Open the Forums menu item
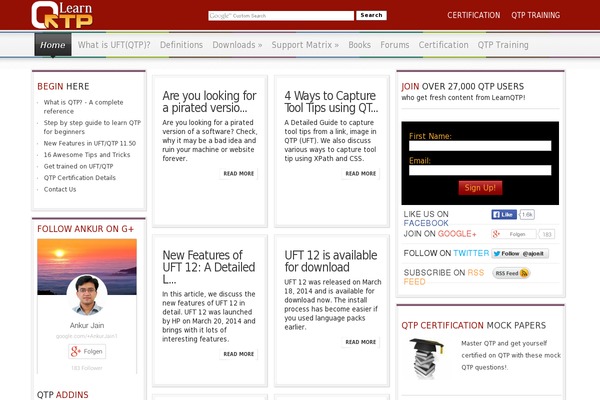 point(395,45)
